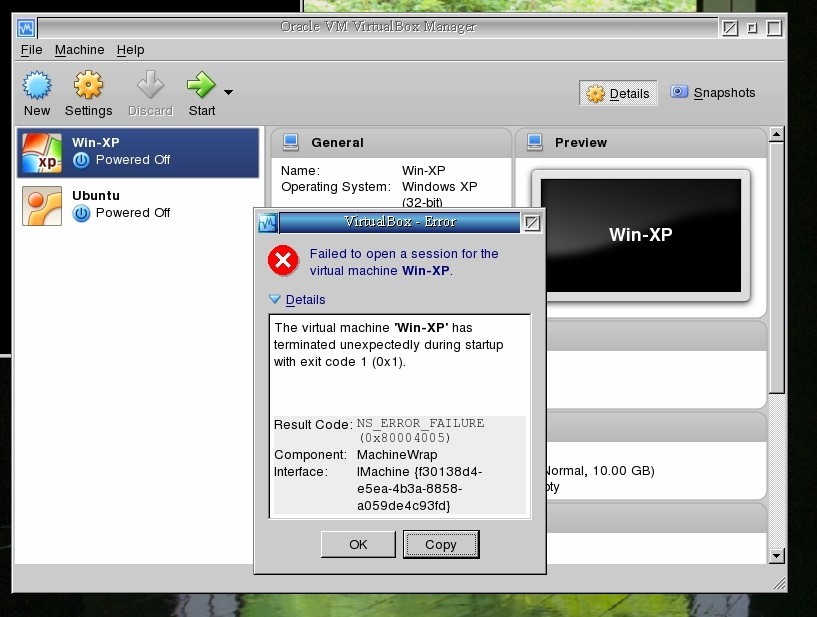The width and height of the screenshot is (817, 617).
Task: Click the 'Windows XP (32-bit)' operating system value
Action: (x=439, y=194)
